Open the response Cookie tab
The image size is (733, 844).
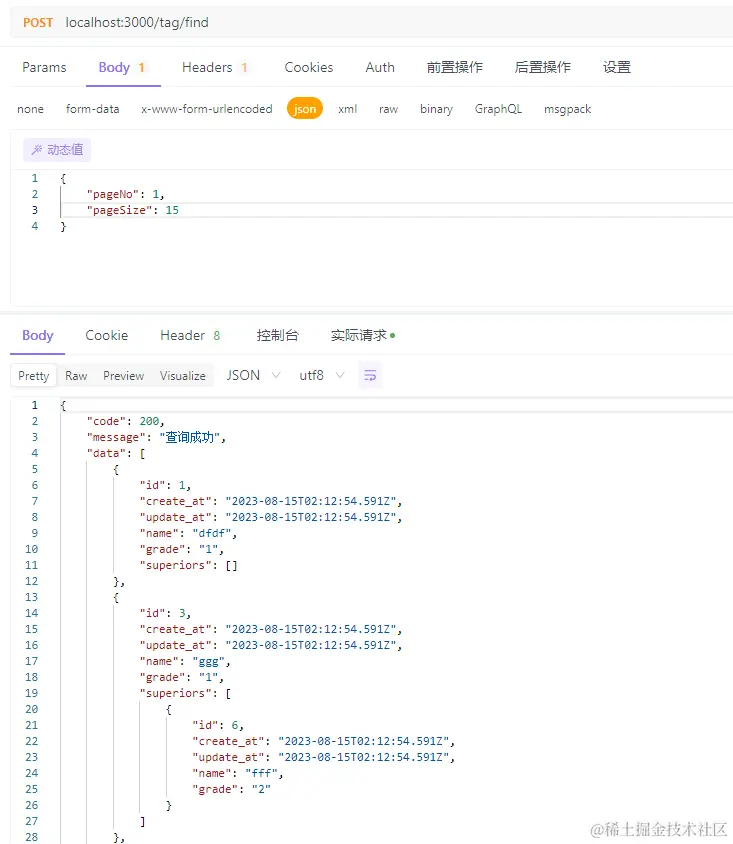[107, 335]
